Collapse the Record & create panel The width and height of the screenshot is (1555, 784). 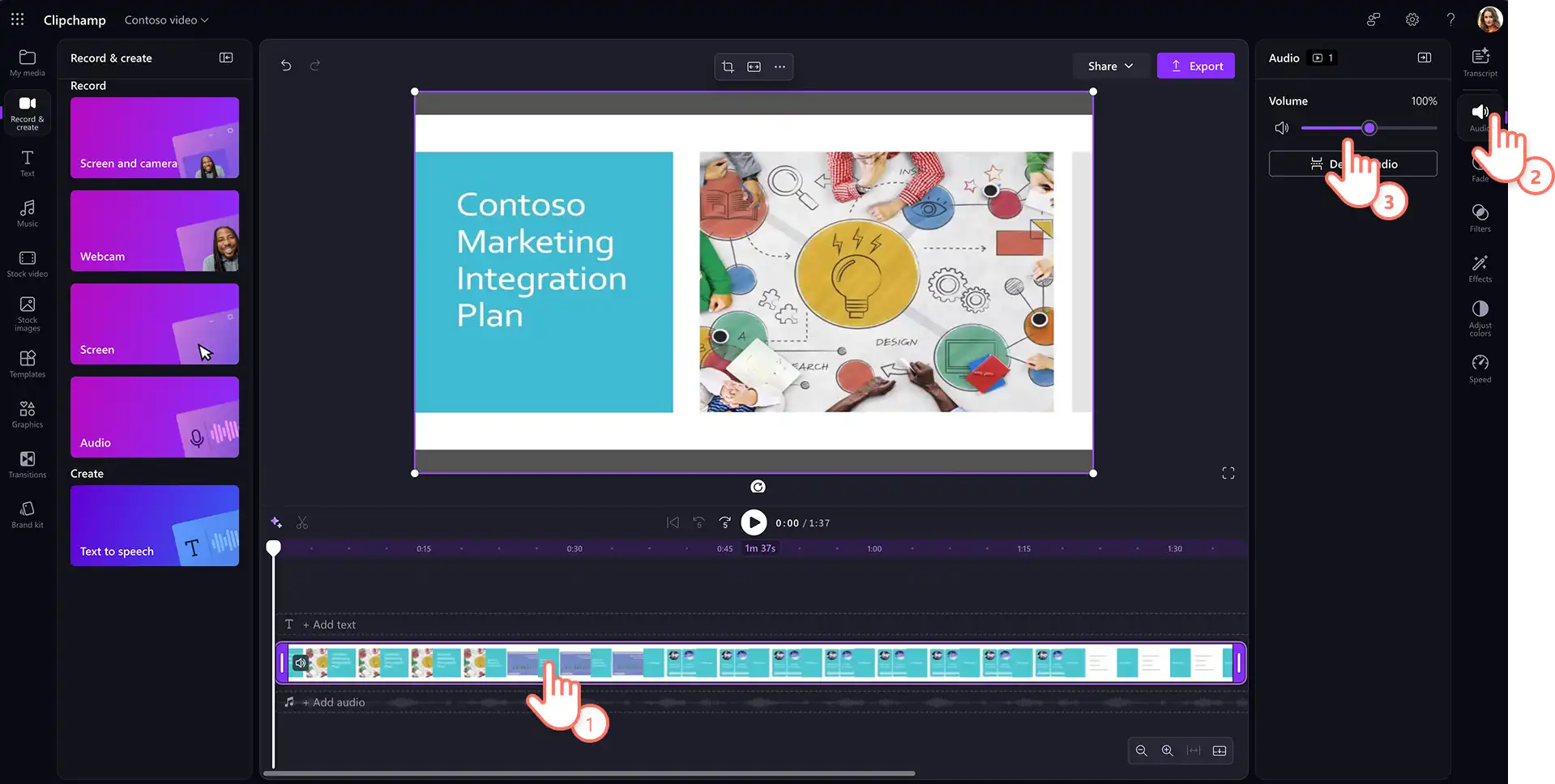(x=226, y=58)
